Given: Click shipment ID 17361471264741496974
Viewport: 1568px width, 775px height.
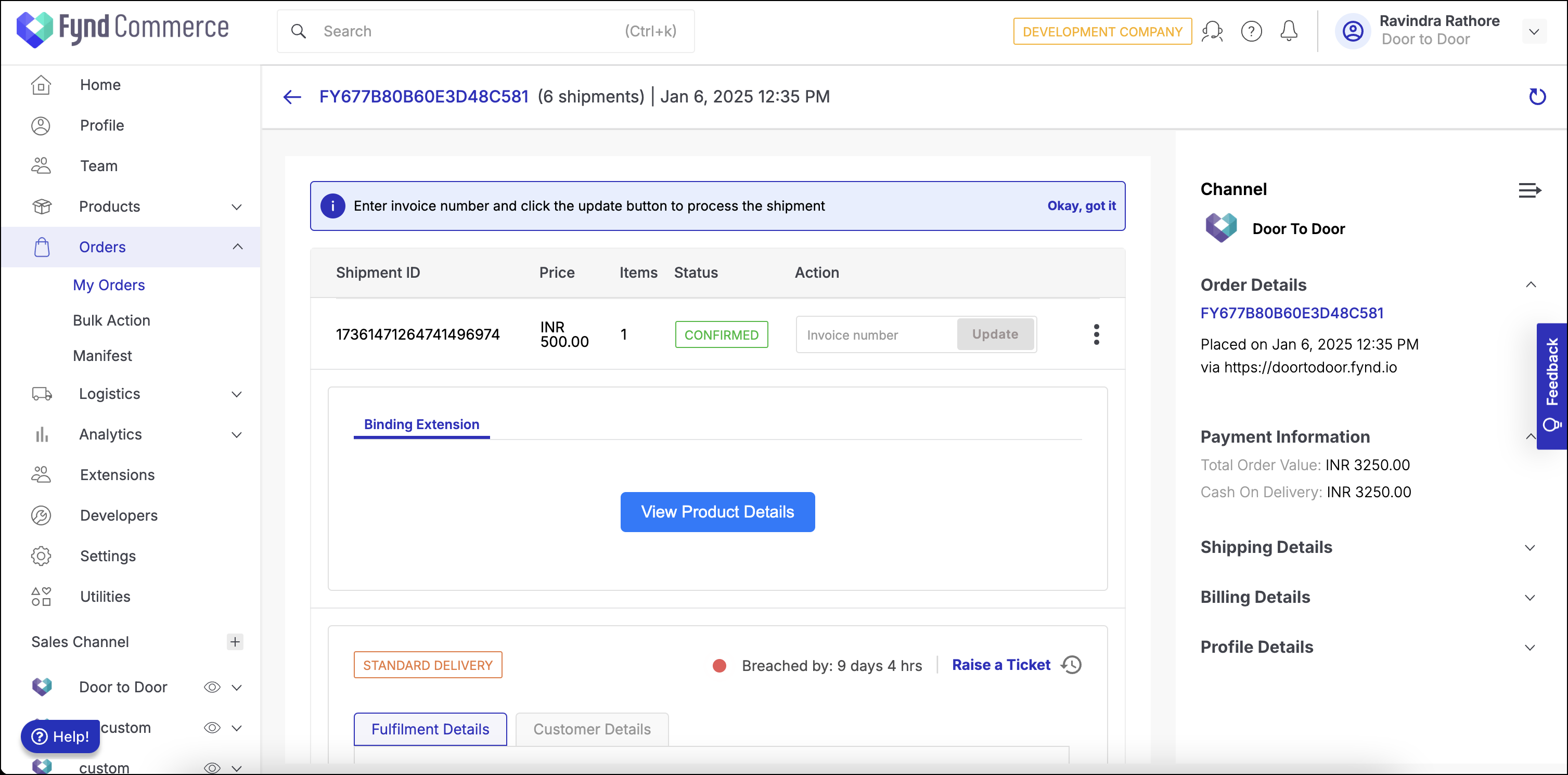Looking at the screenshot, I should tap(418, 334).
